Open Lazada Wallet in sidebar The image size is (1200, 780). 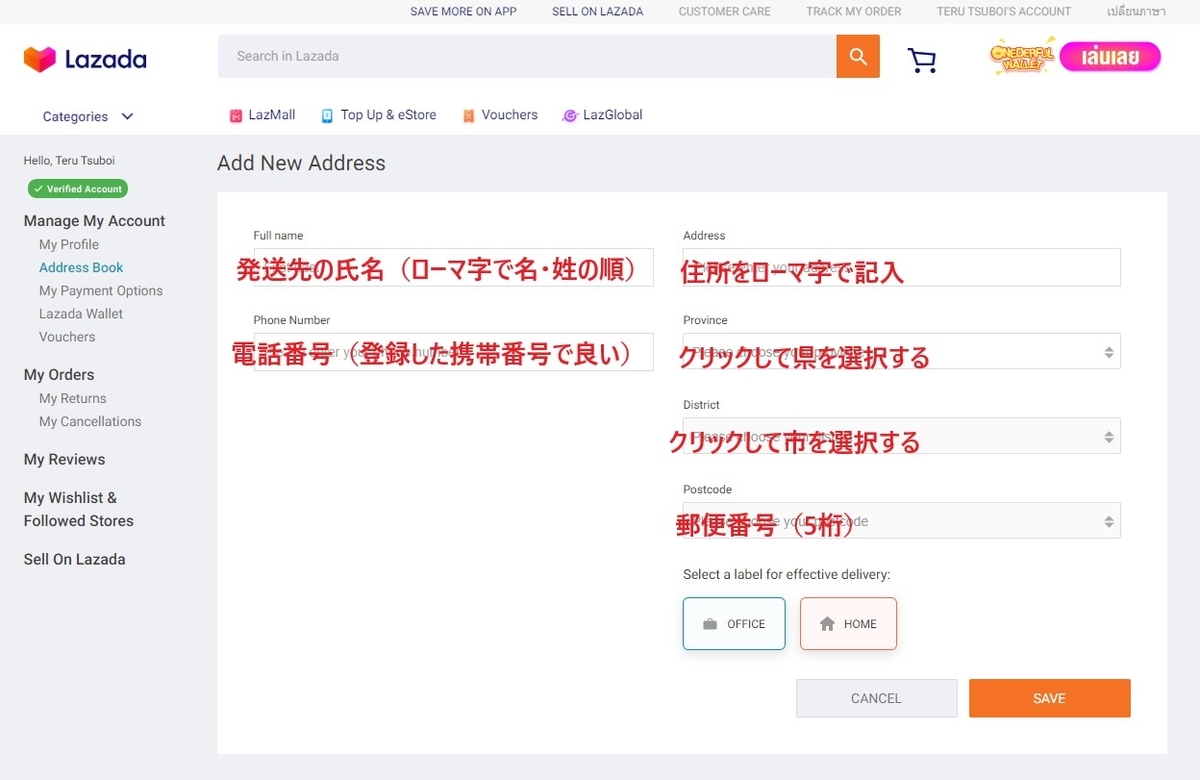[81, 314]
